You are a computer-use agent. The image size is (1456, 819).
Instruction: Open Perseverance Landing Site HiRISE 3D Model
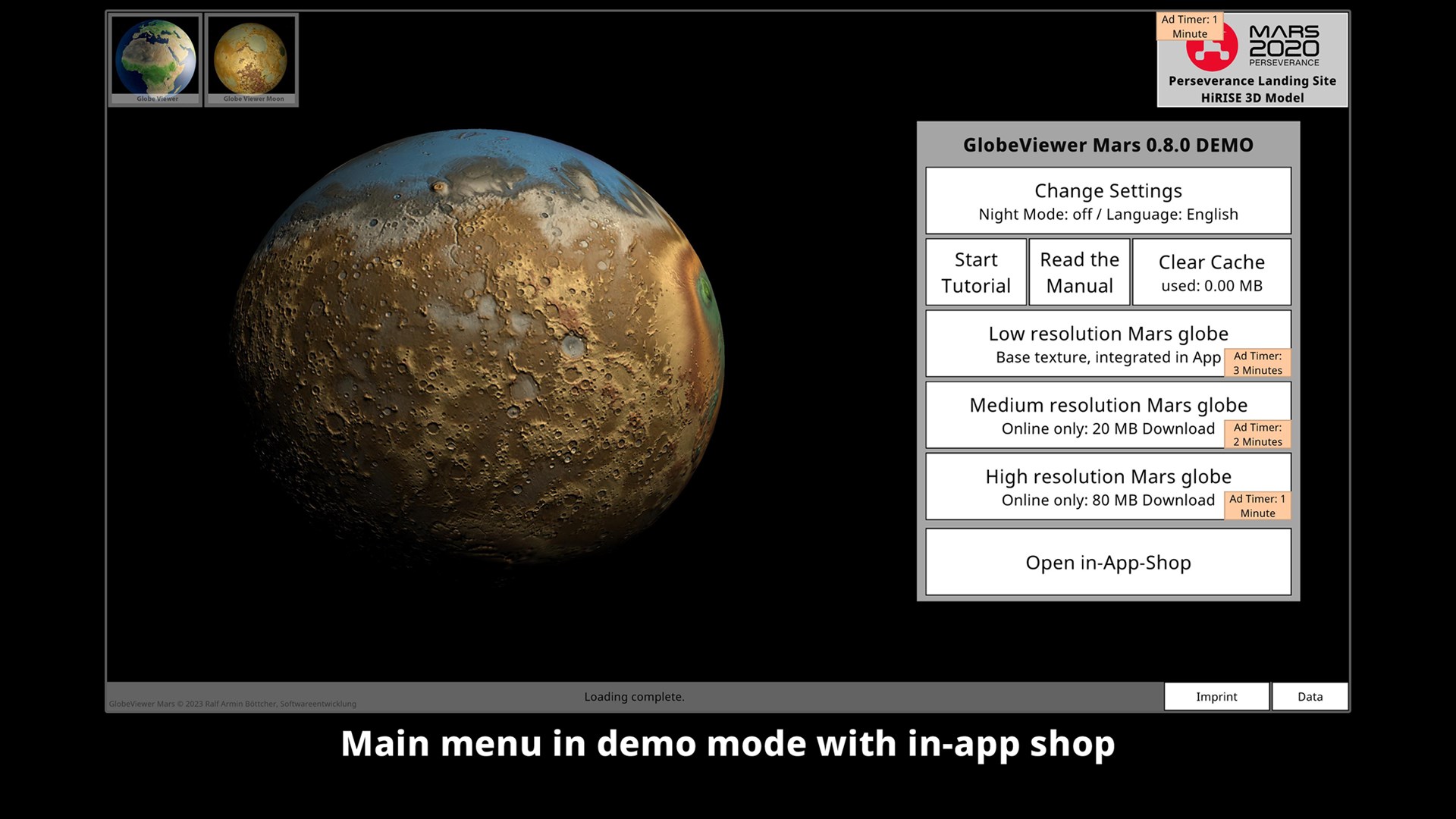[1252, 89]
